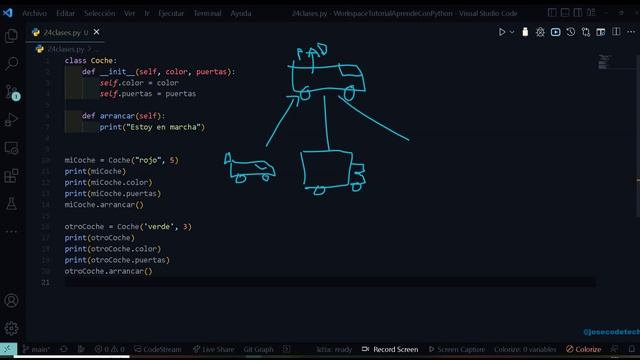Screen dimensions: 640x360
Task: Open the Editar menu
Action: pos(65,13)
